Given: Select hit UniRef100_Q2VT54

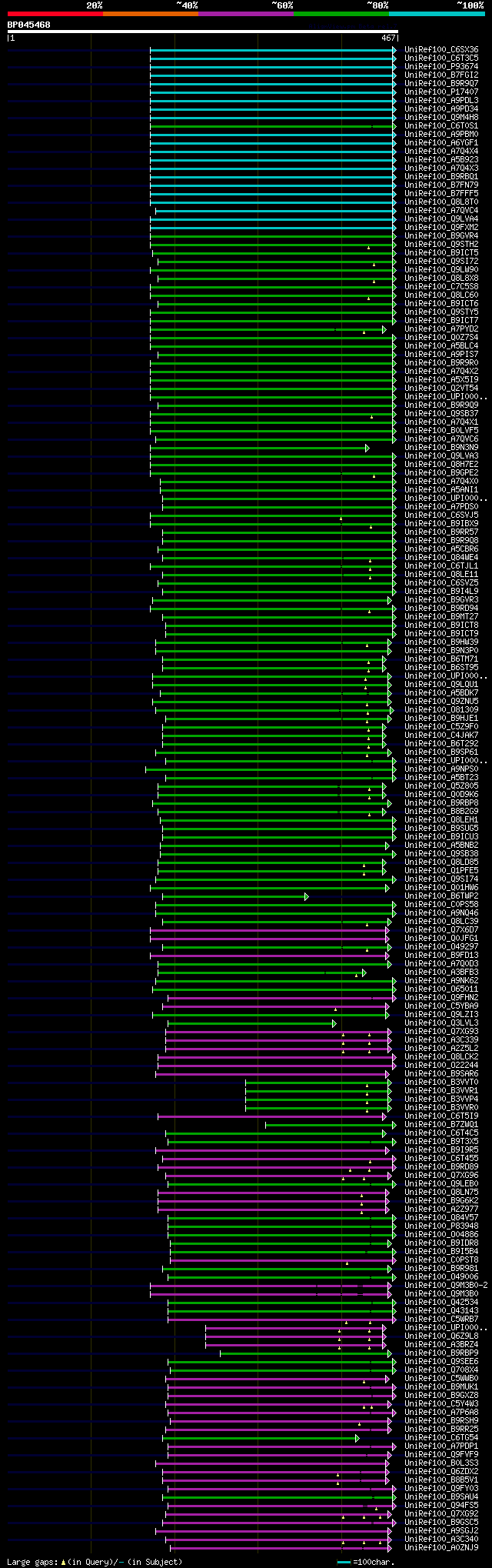Looking at the screenshot, I should [x=441, y=388].
